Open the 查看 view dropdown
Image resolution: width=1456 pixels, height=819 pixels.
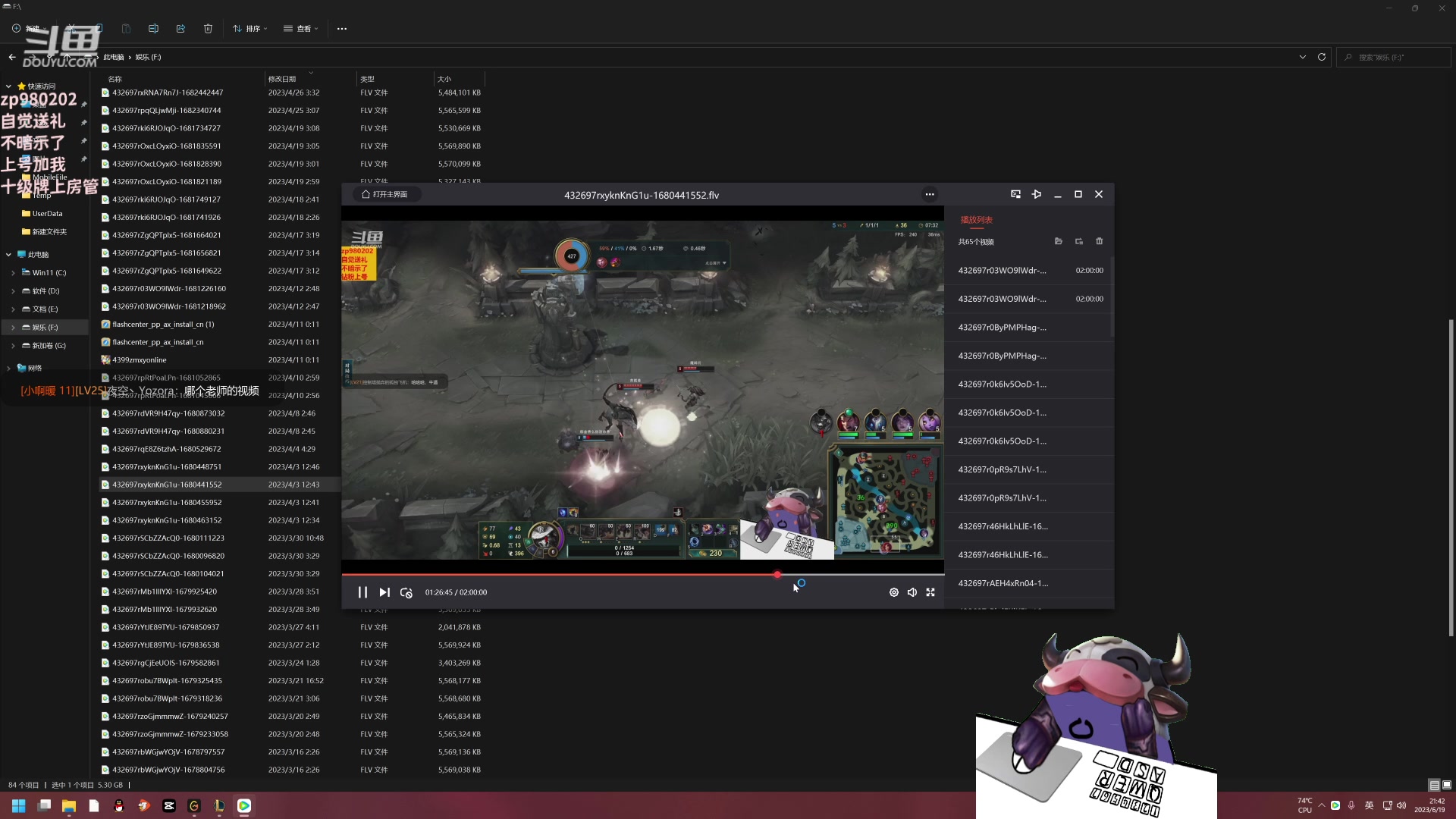301,29
